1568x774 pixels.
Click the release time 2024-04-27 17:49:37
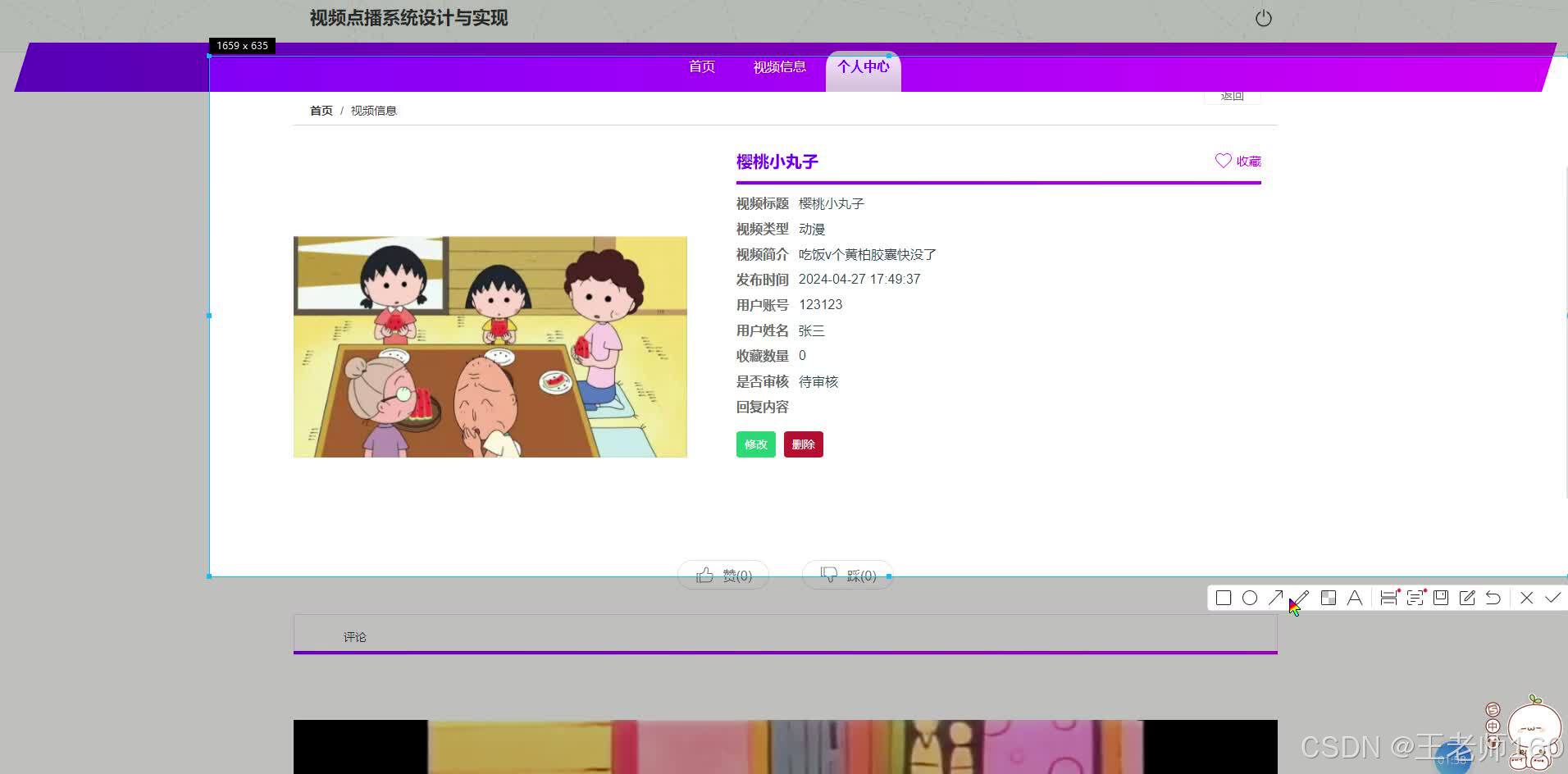859,280
